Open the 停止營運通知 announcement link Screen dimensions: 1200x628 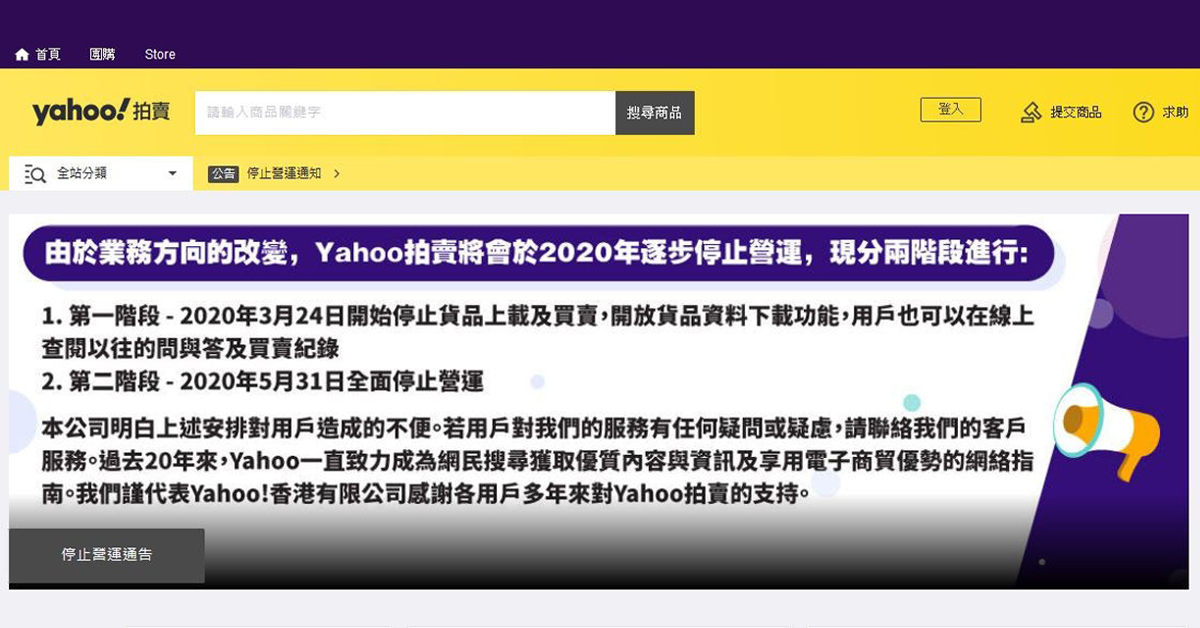284,173
